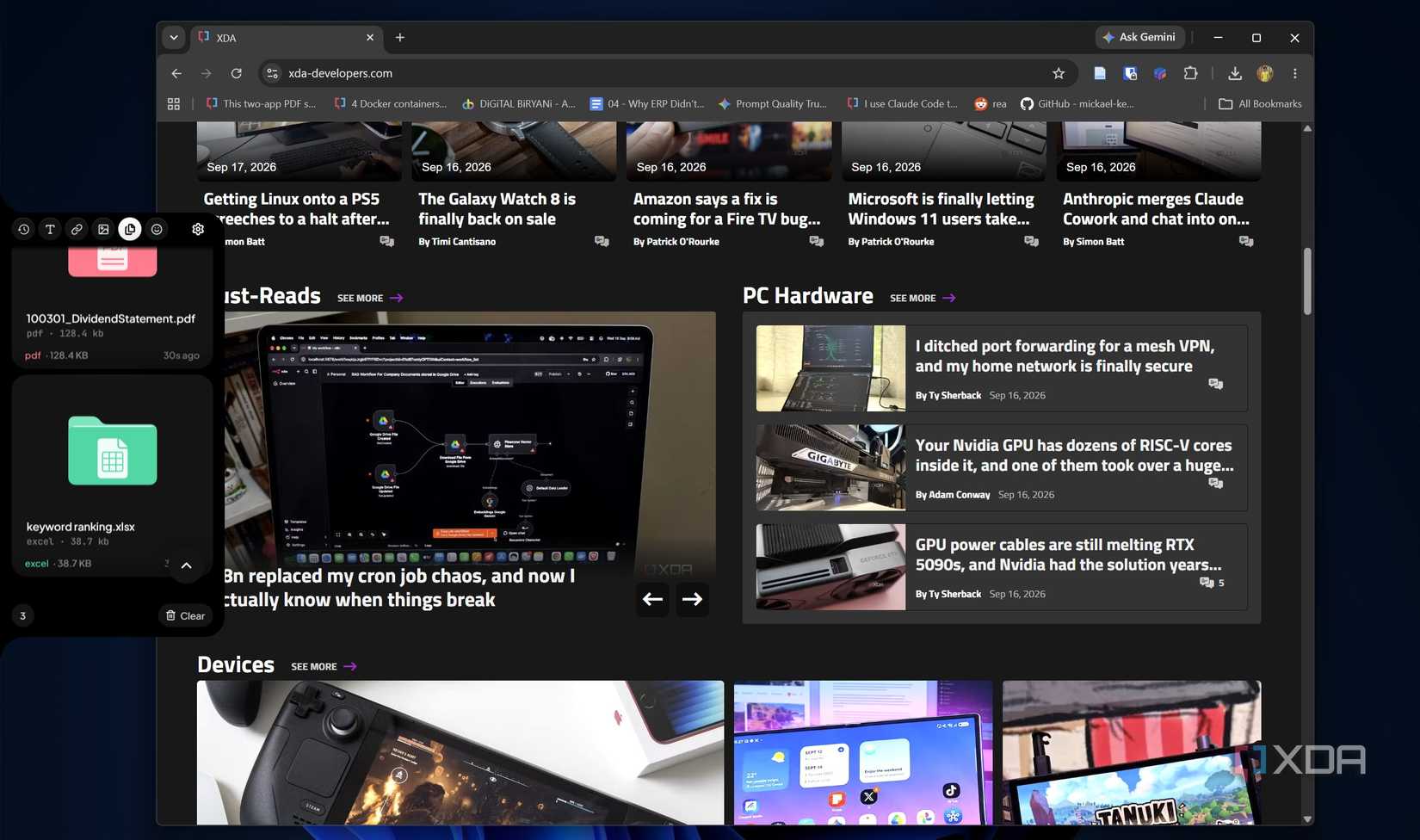Open the Amazon Fire TV bug fix article
The height and width of the screenshot is (840, 1420).
(727, 209)
